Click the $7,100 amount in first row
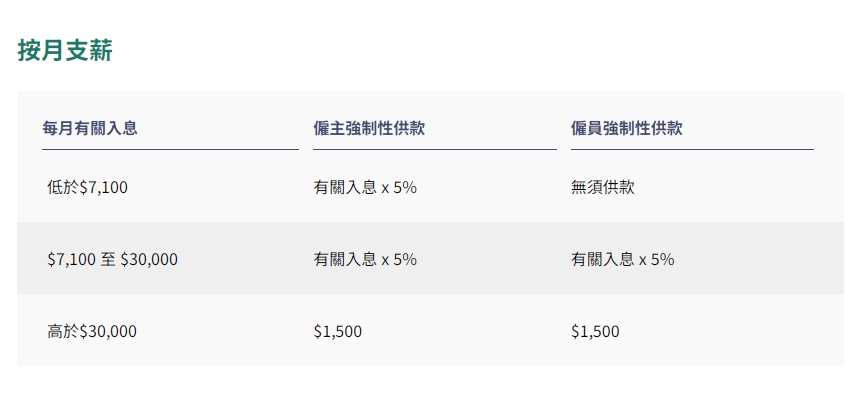860x400 pixels. pyautogui.click(x=104, y=188)
